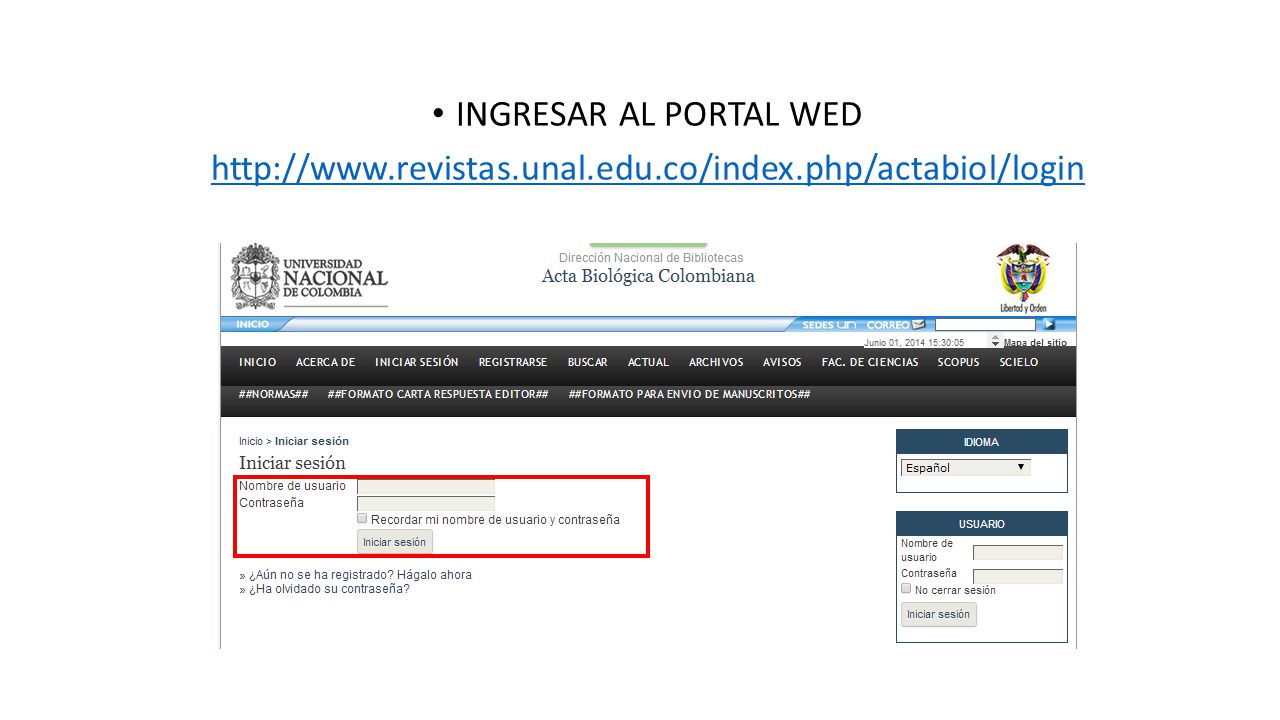Open ##FORMATO CARTA RESPUESTA EDITOR## item
Viewport: 1280px width, 720px height.
click(438, 394)
